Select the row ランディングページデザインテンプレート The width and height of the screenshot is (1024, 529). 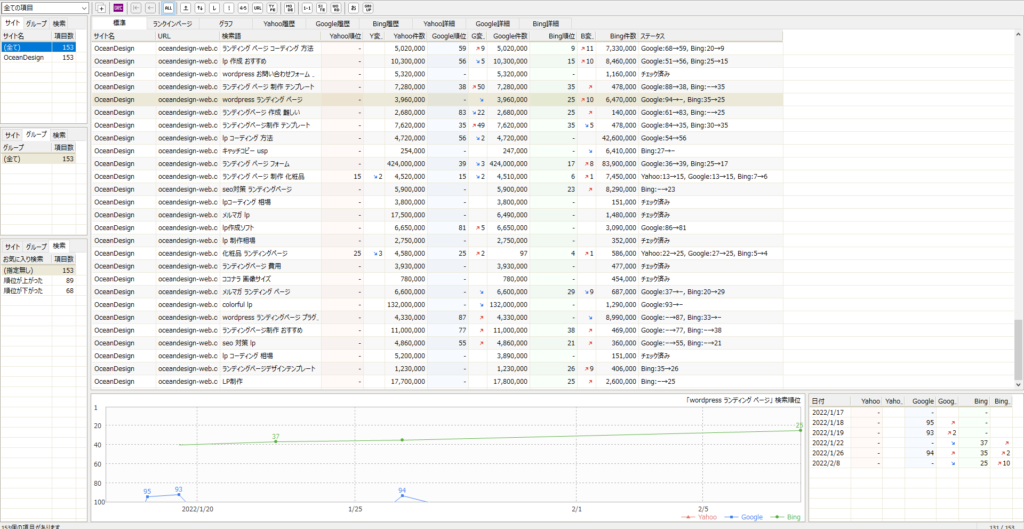click(x=437, y=368)
